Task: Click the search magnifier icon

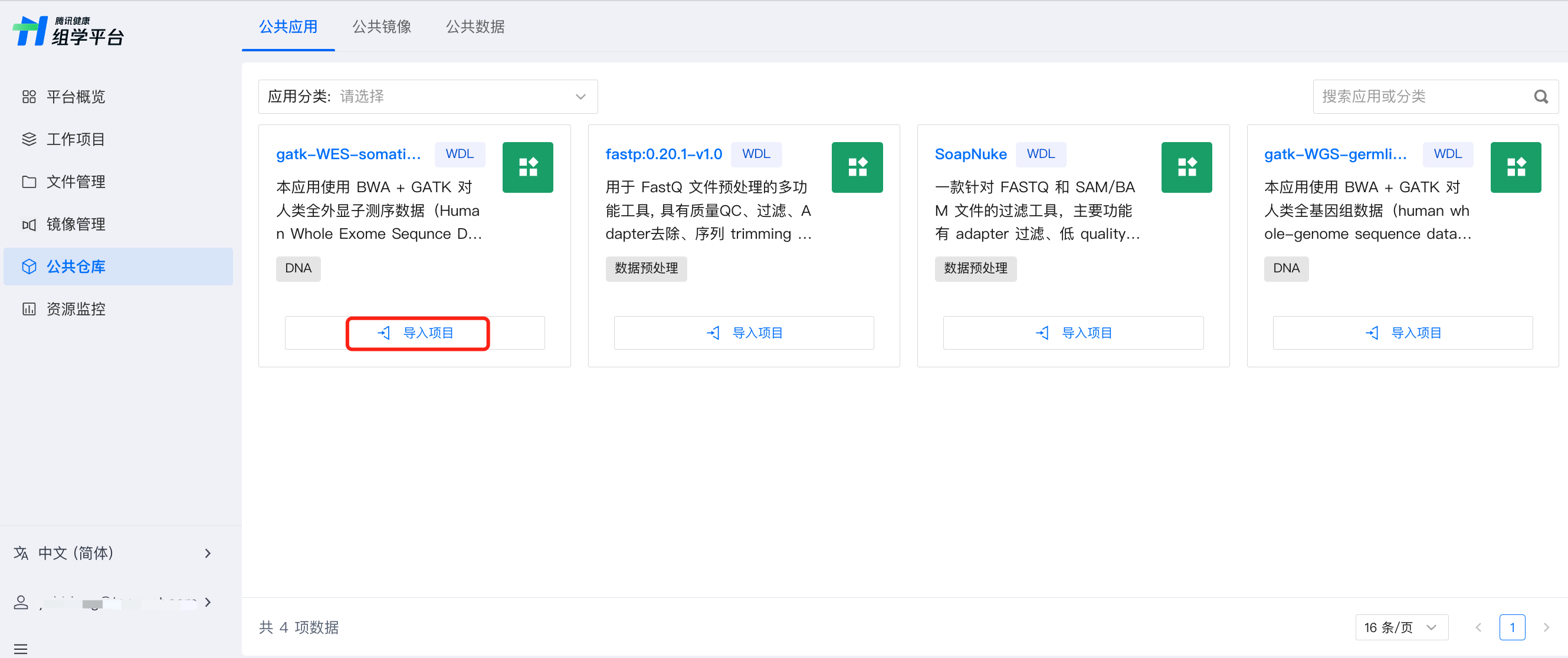Action: pyautogui.click(x=1541, y=97)
